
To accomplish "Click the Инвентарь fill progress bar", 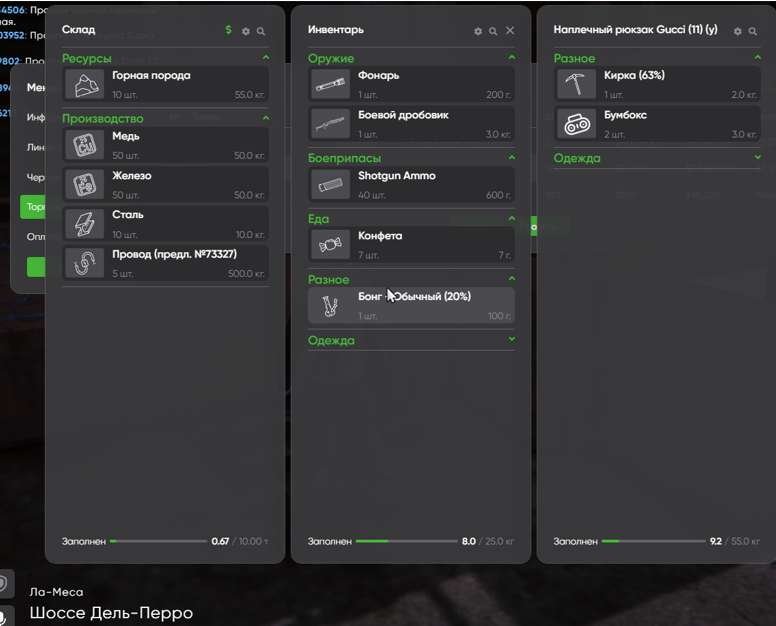I will click(x=406, y=541).
